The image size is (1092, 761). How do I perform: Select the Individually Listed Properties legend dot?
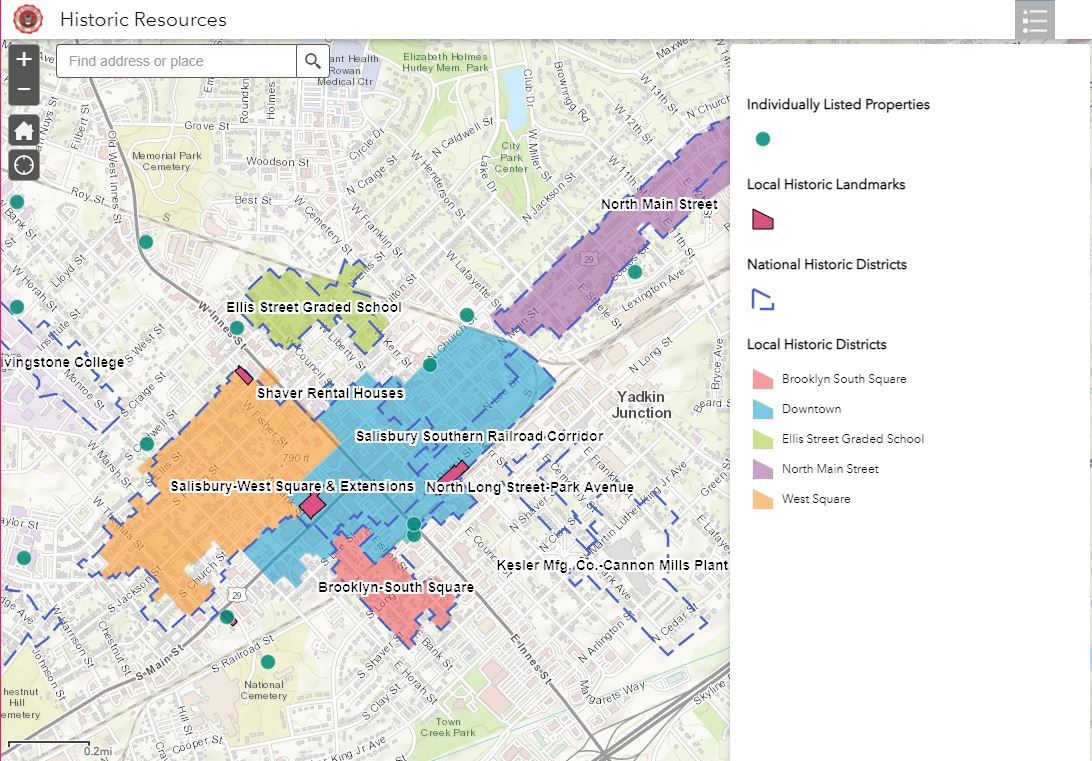pos(763,139)
